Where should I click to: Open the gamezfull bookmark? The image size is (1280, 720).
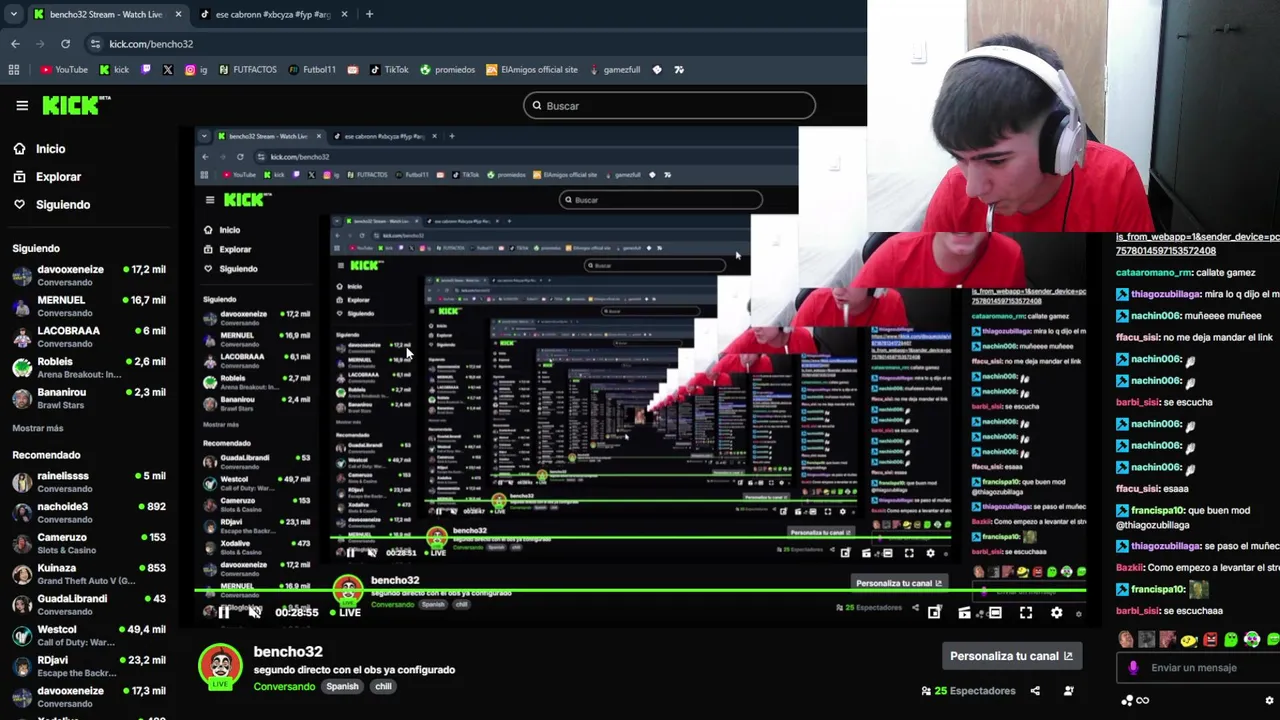(615, 70)
